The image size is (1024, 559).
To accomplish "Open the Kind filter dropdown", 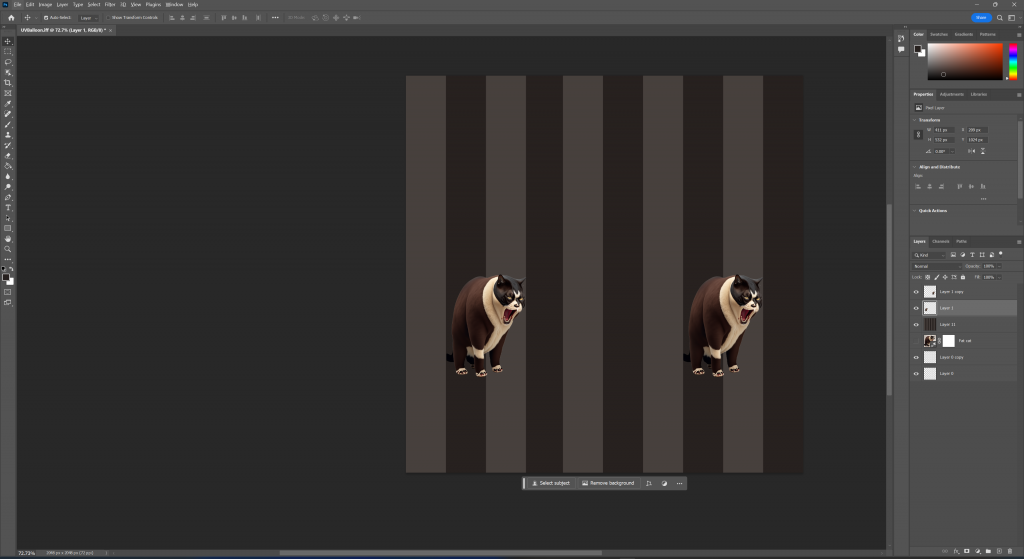I will pos(929,255).
